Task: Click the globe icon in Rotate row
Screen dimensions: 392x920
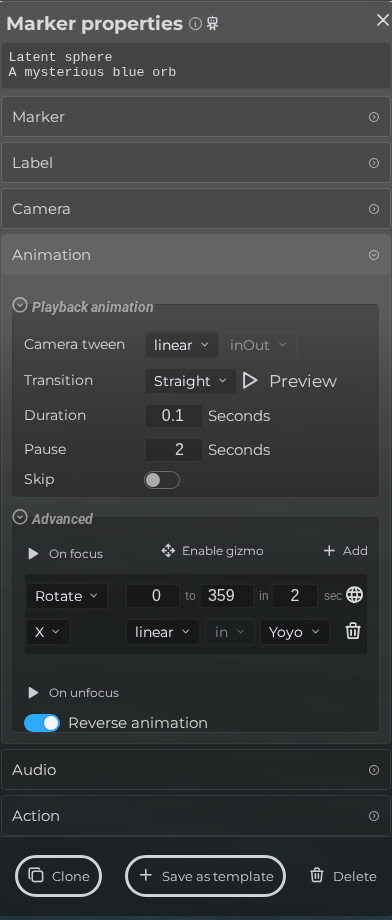Action: [x=354, y=595]
